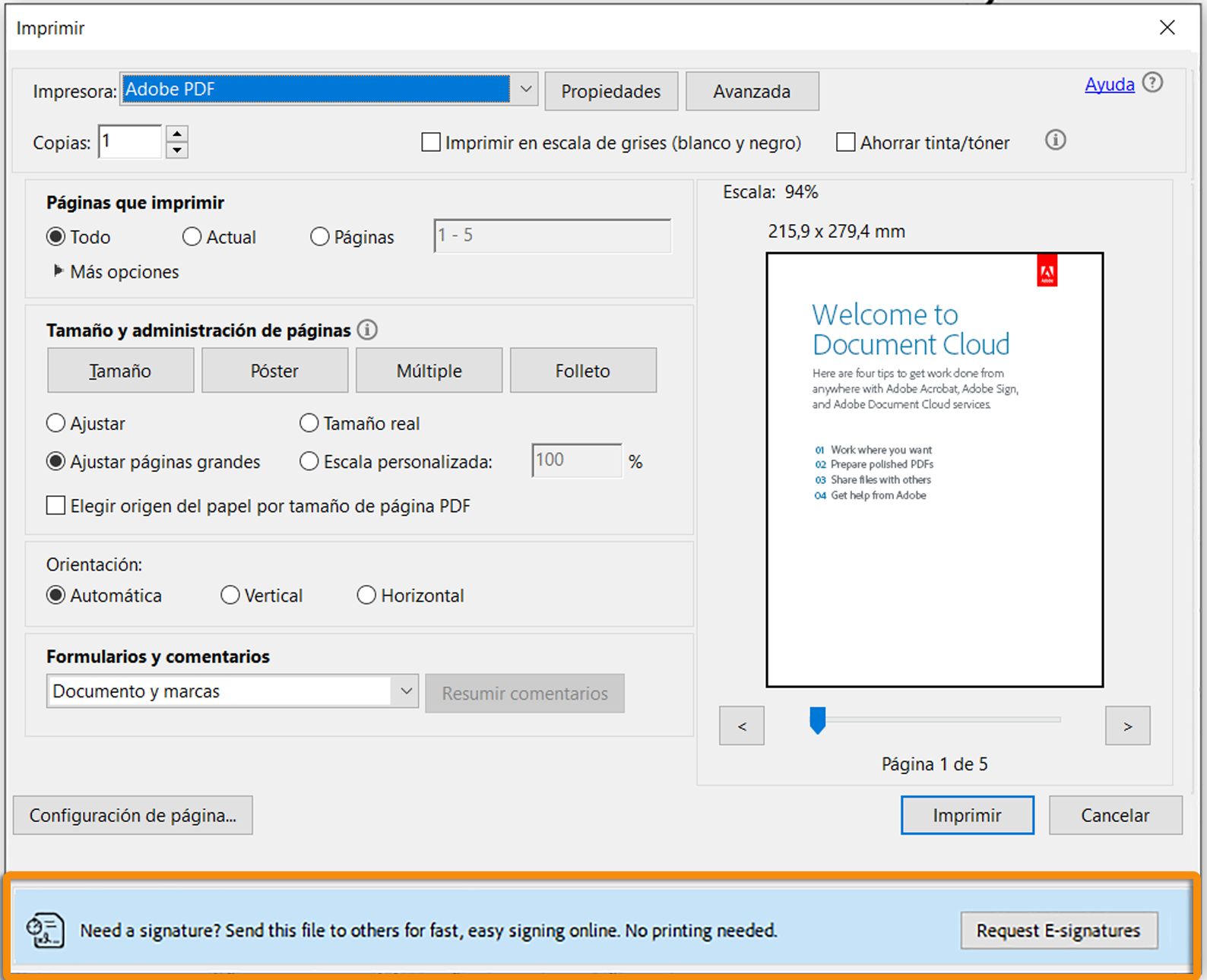Select the Múltiple sizing tab

[x=429, y=371]
